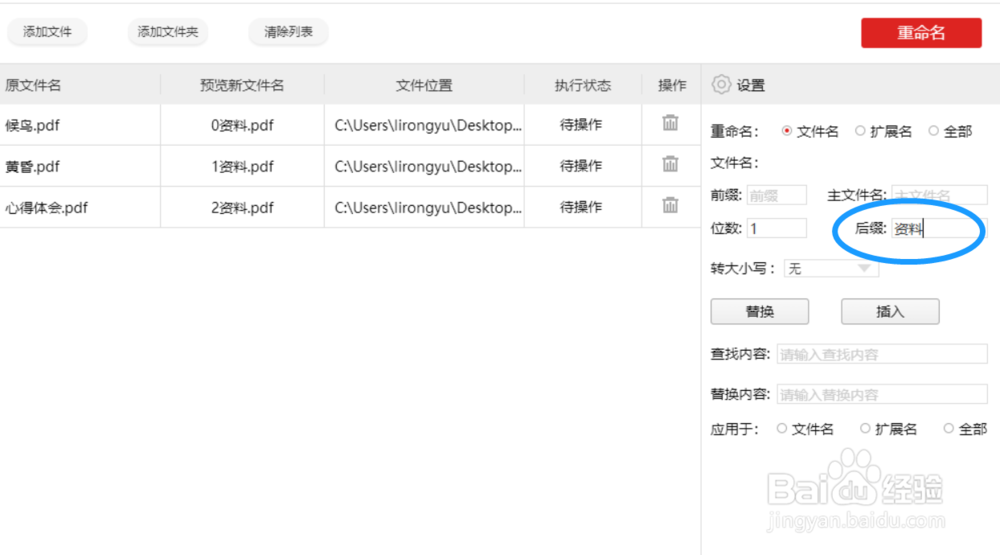Focus the 查找内容 input field
Screen dimensions: 1000x555
tap(881, 354)
